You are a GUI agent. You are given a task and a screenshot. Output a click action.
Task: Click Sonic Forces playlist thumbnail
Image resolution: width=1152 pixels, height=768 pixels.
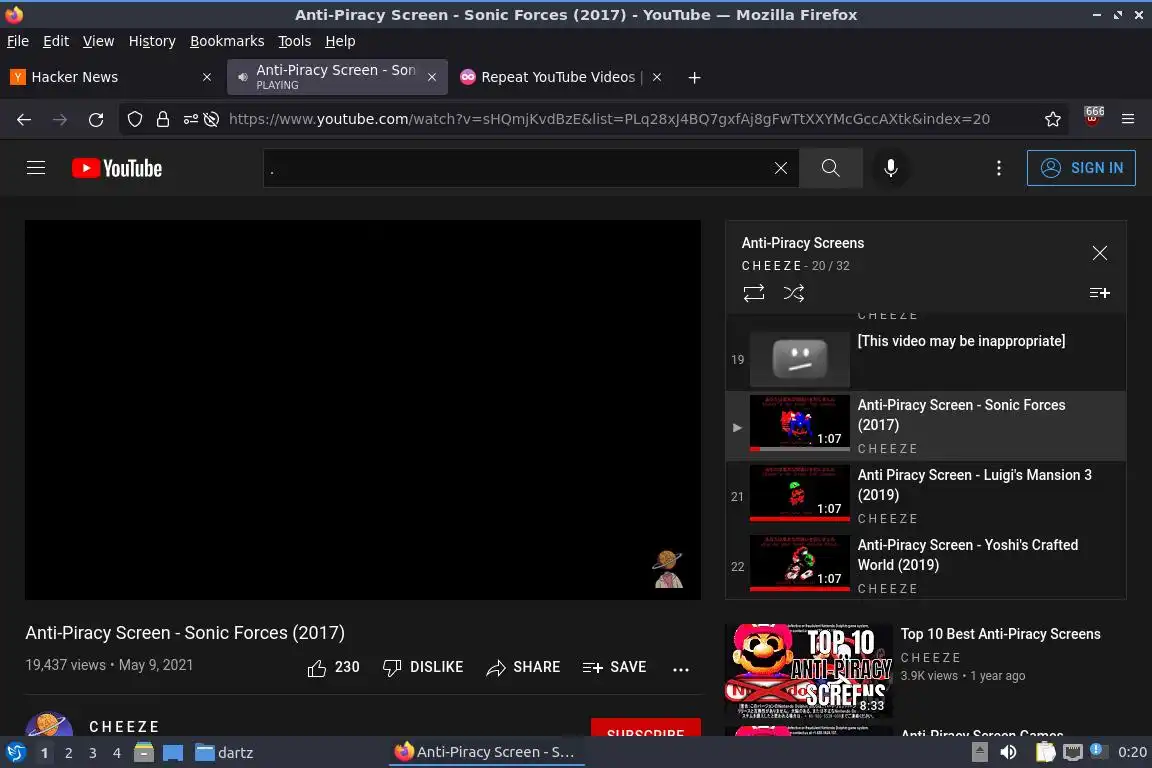tap(799, 423)
